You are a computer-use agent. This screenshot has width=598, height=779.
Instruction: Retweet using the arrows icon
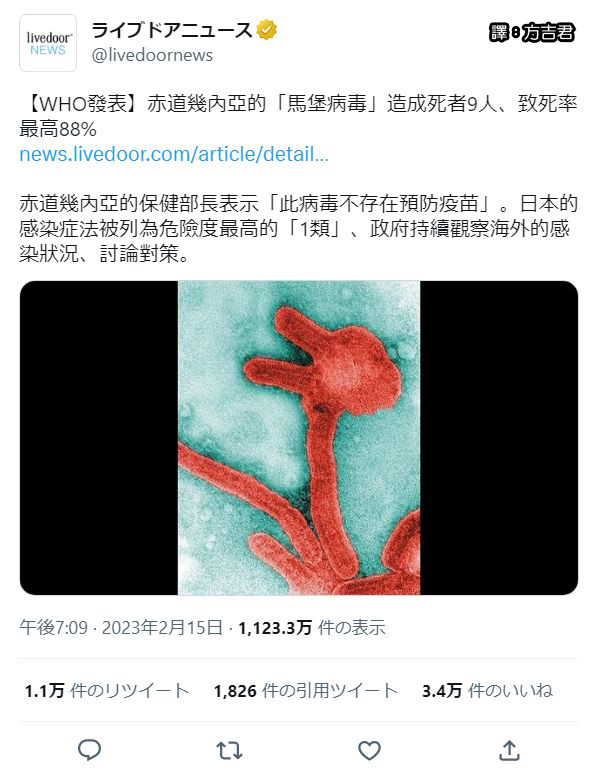pyautogui.click(x=229, y=750)
